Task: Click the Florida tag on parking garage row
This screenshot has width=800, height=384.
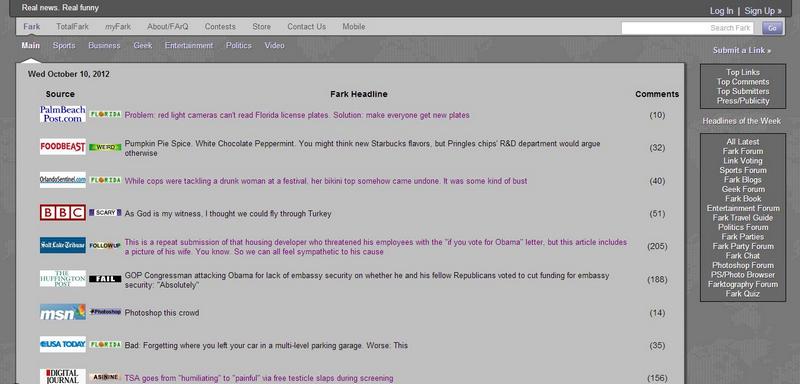Action: pos(105,345)
